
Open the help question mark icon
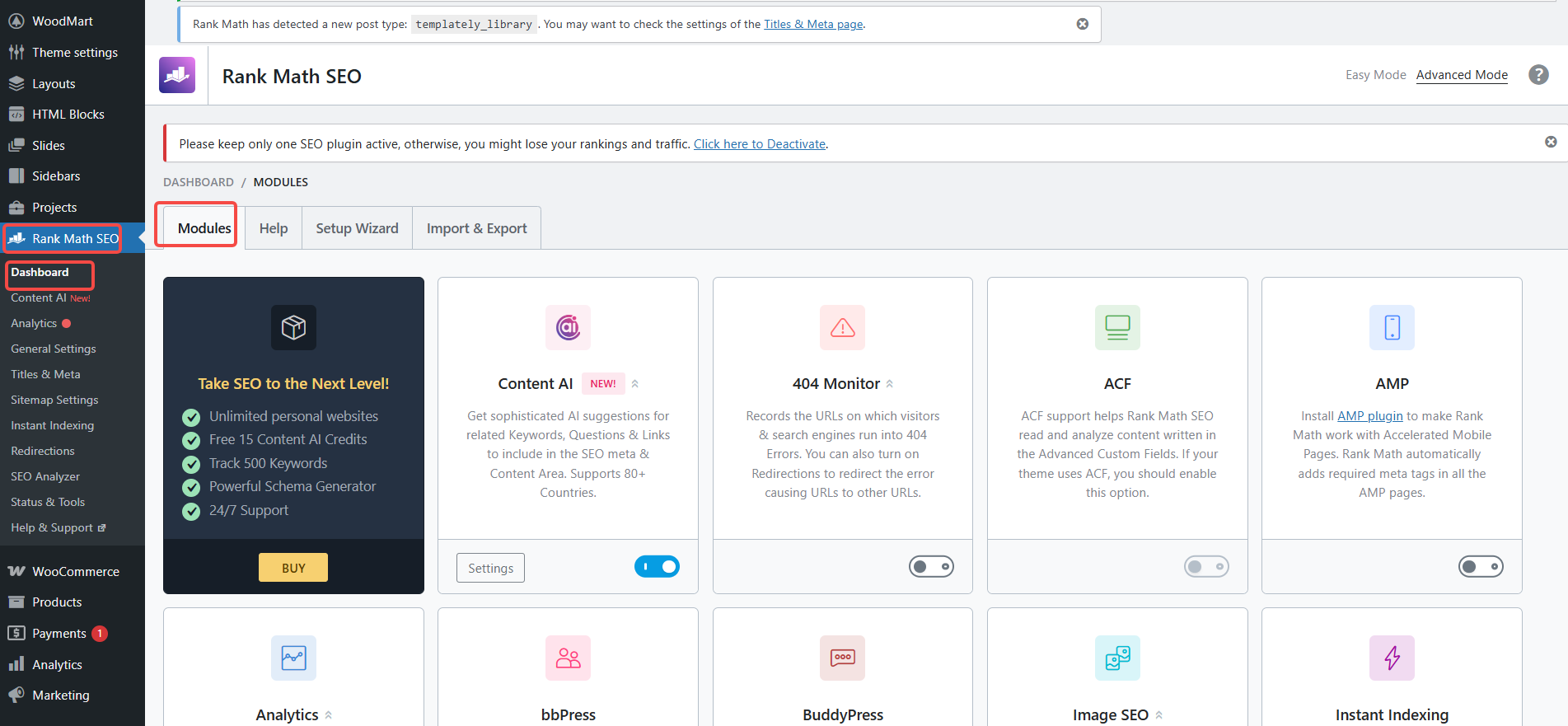(x=1538, y=75)
